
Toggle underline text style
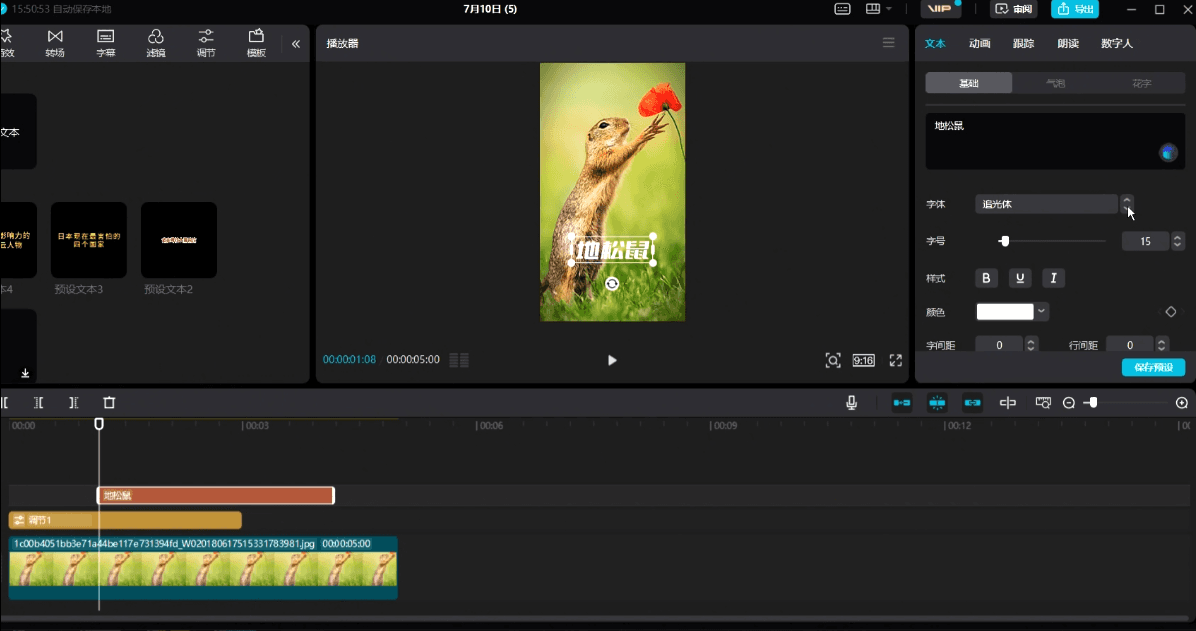pos(1020,278)
